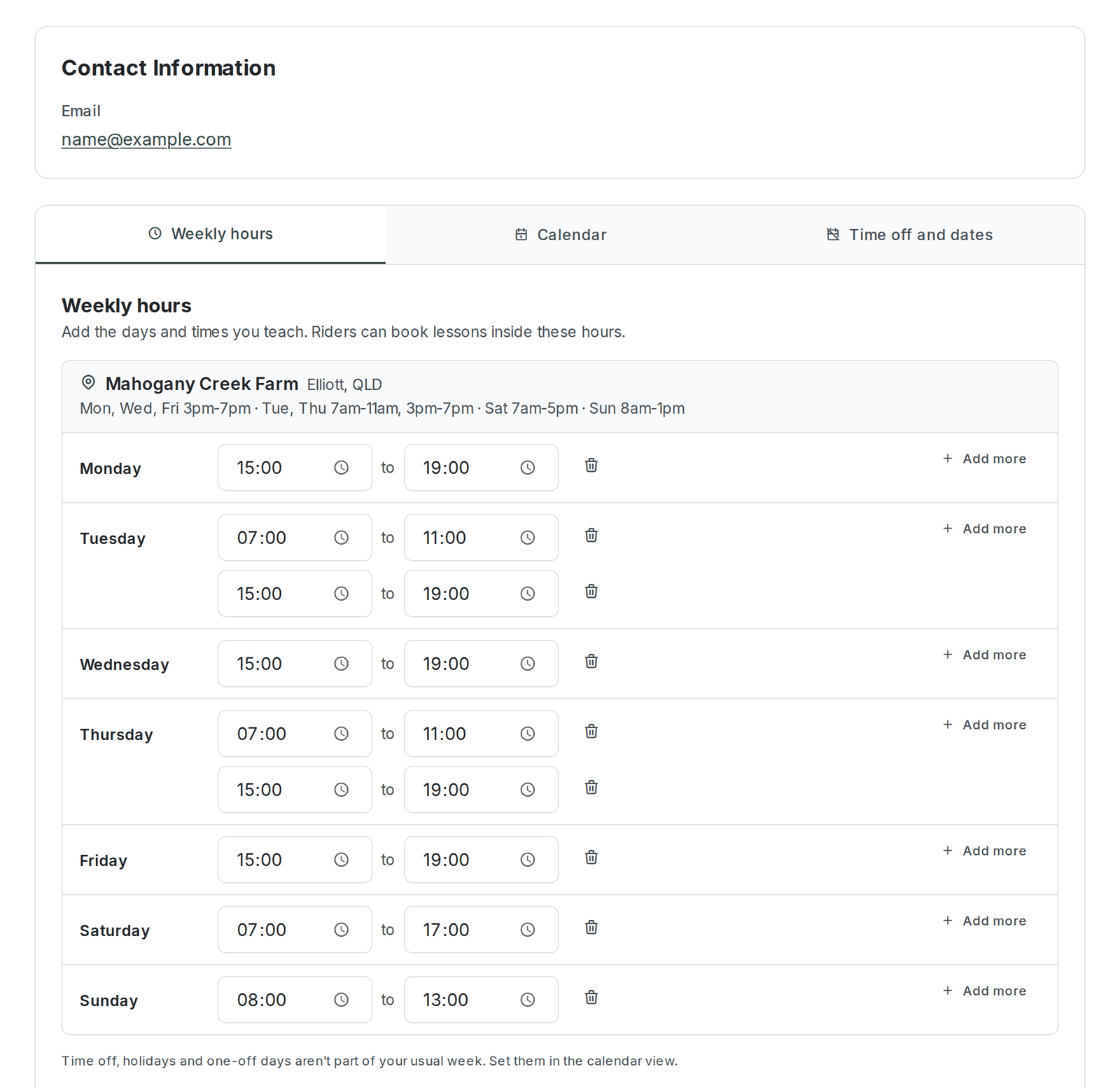Delete Saturday's 07:00 to 17:00 slot
This screenshot has width=1120, height=1088.
591,928
